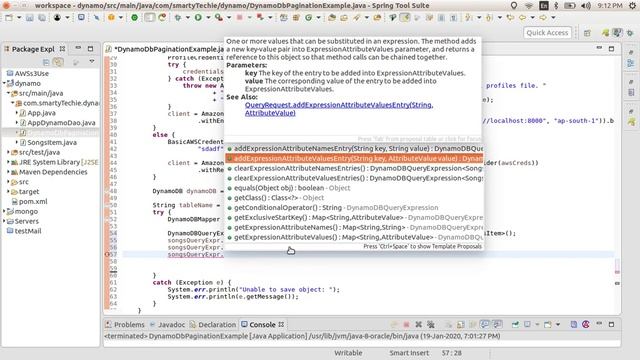The width and height of the screenshot is (640, 360).
Task: Open Package Explorer view menu triangle
Action: [x=92, y=62]
